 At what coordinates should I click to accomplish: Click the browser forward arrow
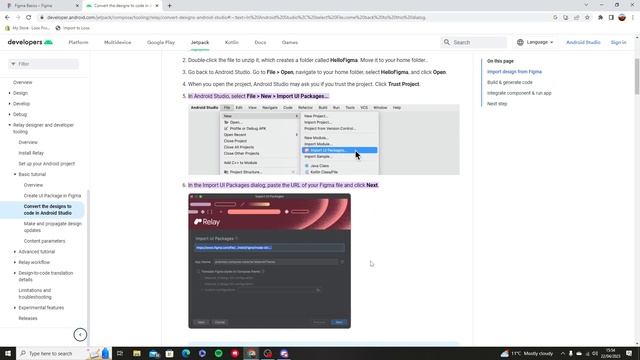(x=18, y=18)
